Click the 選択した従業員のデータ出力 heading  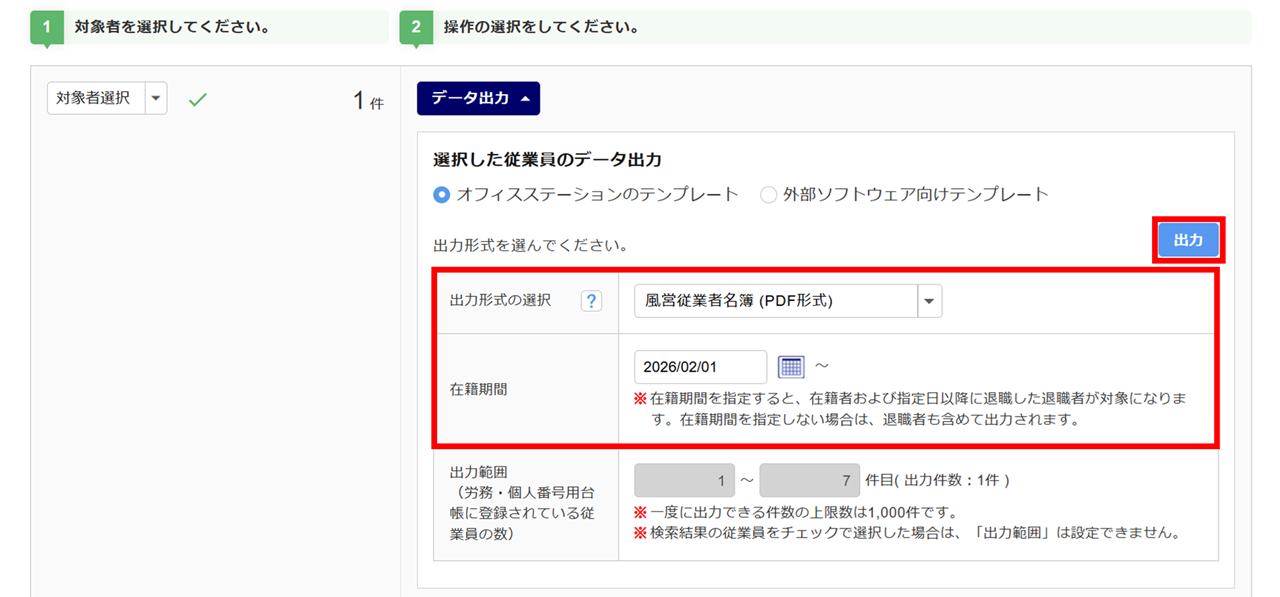(x=547, y=160)
